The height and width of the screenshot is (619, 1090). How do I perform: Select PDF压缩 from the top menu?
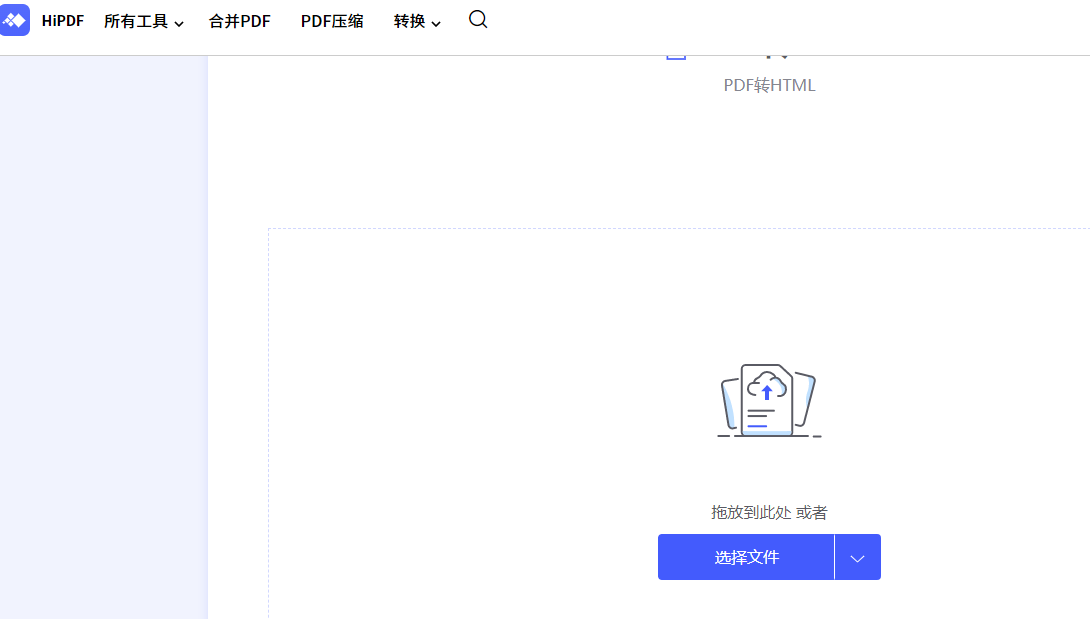(331, 20)
